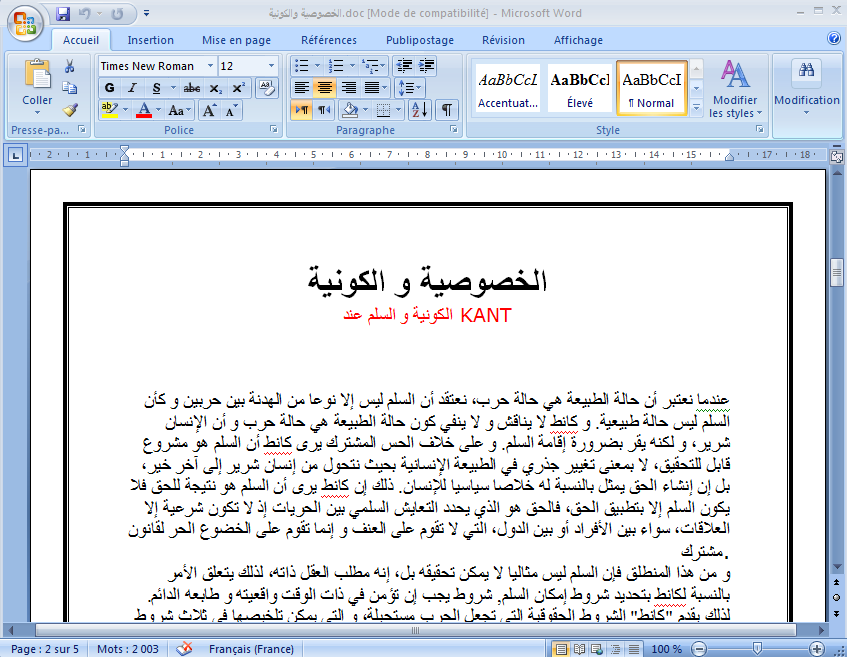Toggle center alignment

point(325,88)
